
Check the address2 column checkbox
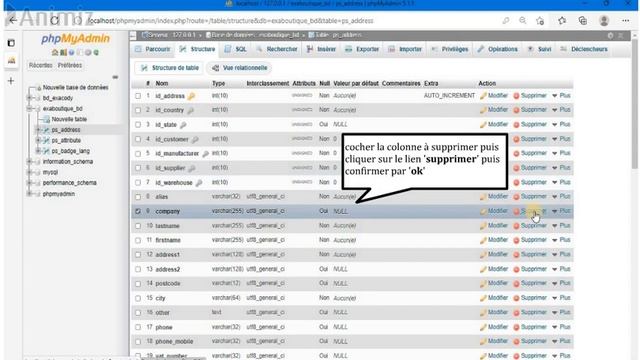point(138,269)
